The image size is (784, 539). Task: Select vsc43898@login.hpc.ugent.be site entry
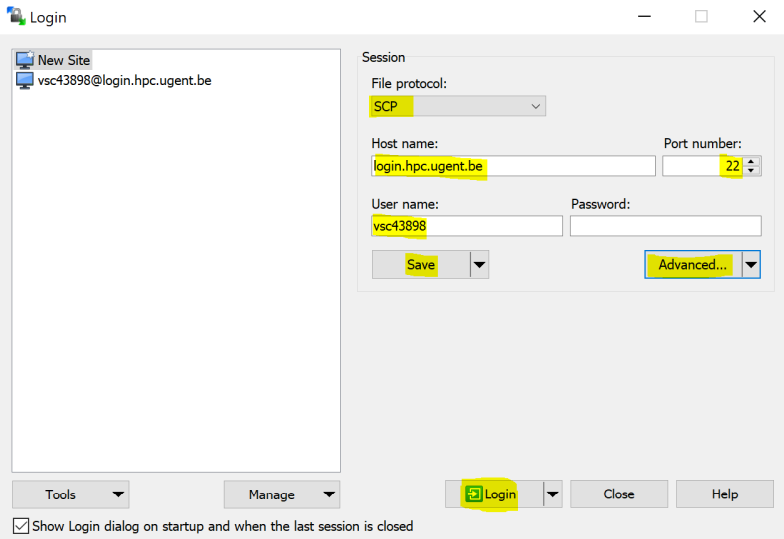pos(124,80)
